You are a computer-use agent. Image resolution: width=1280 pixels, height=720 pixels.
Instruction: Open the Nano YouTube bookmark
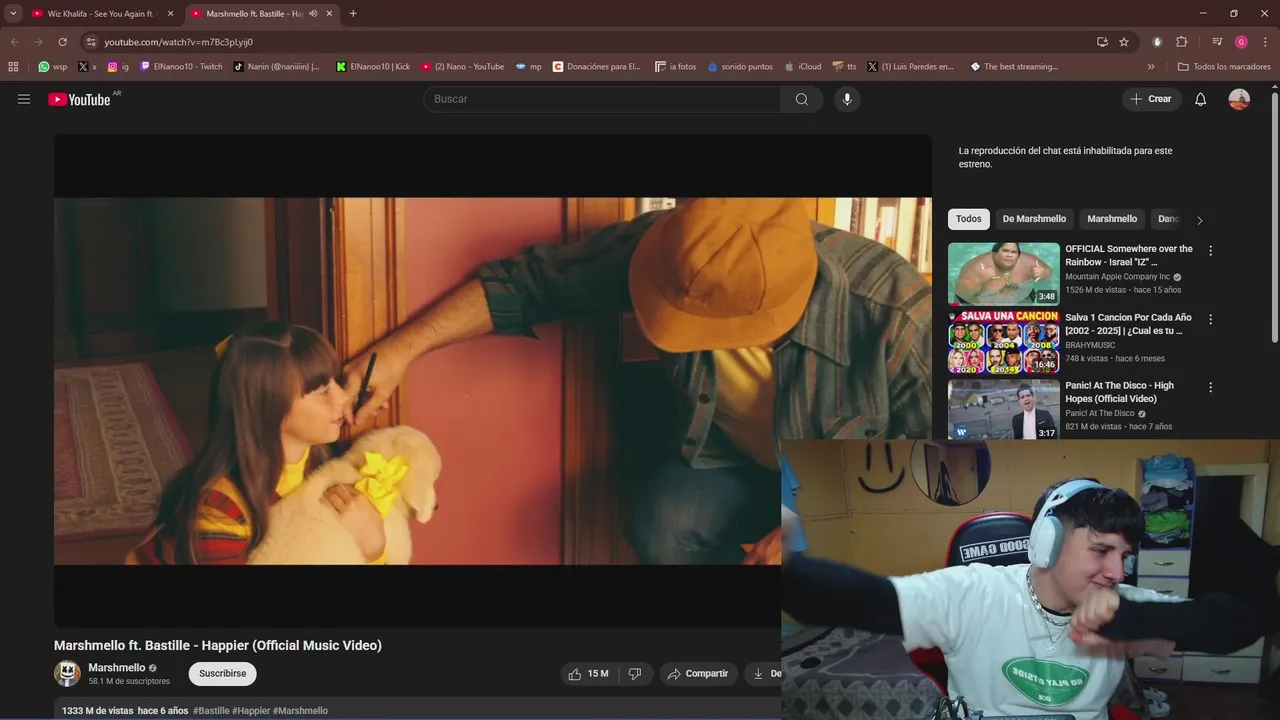click(x=462, y=67)
